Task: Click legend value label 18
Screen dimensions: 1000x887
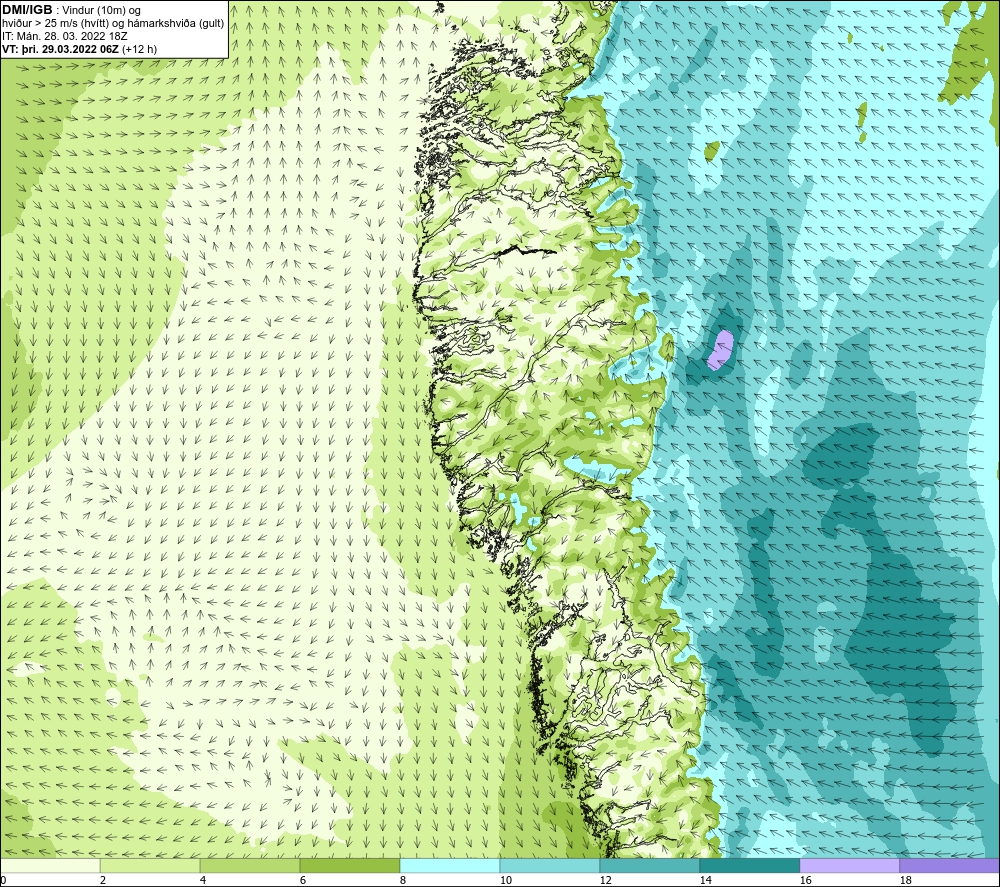Action: click(905, 881)
